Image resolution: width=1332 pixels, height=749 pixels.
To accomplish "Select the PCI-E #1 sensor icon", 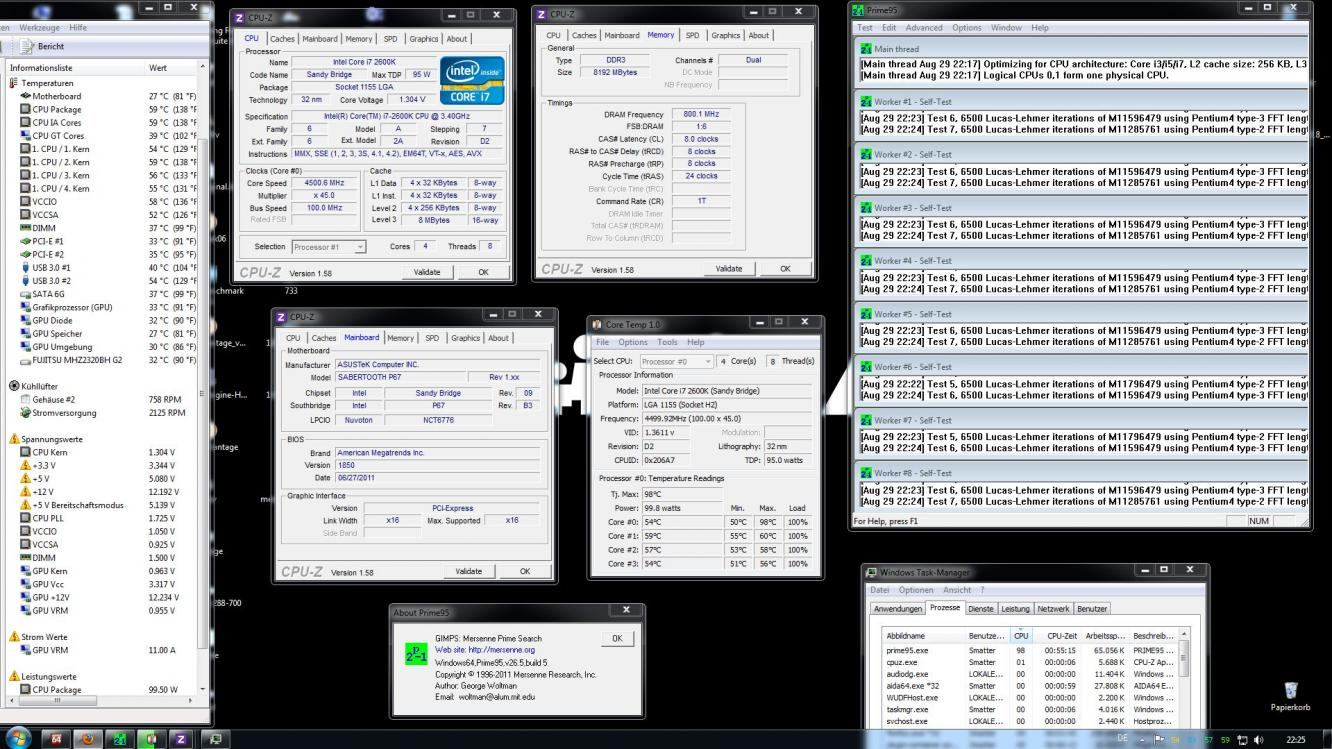I will click(x=26, y=241).
